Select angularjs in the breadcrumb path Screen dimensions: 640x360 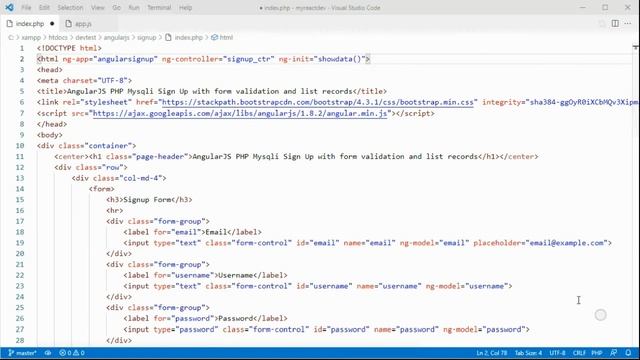click(x=116, y=37)
